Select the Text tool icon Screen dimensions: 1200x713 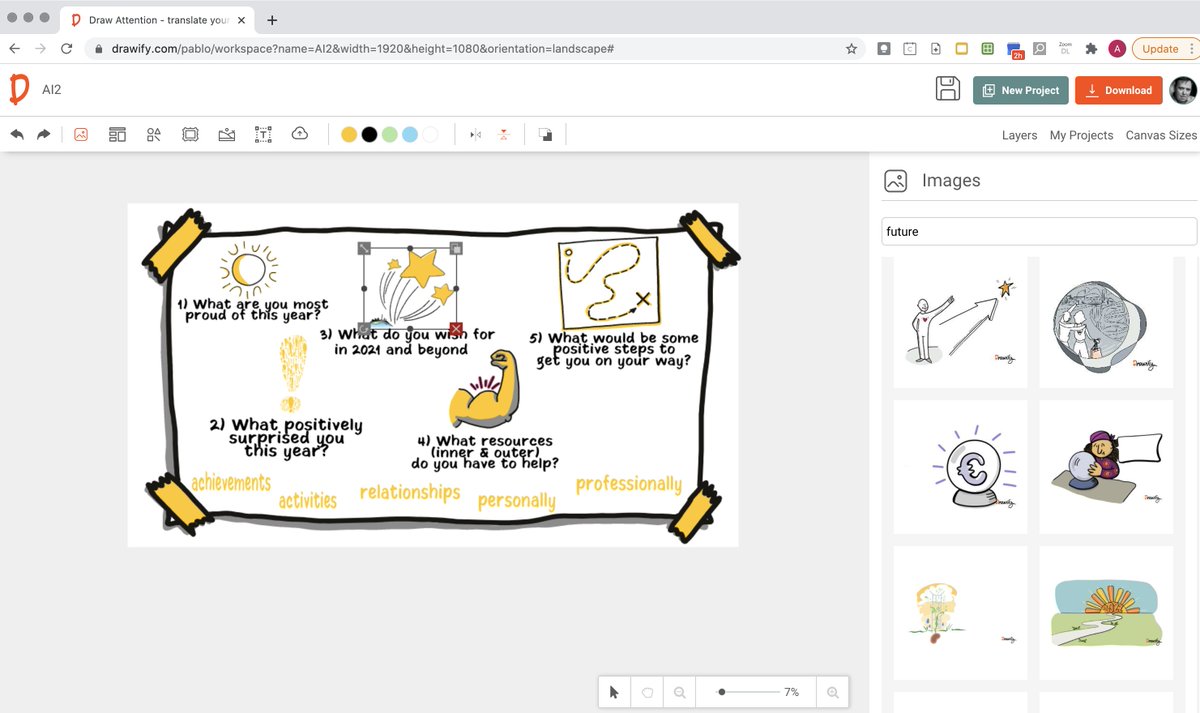[x=263, y=134]
